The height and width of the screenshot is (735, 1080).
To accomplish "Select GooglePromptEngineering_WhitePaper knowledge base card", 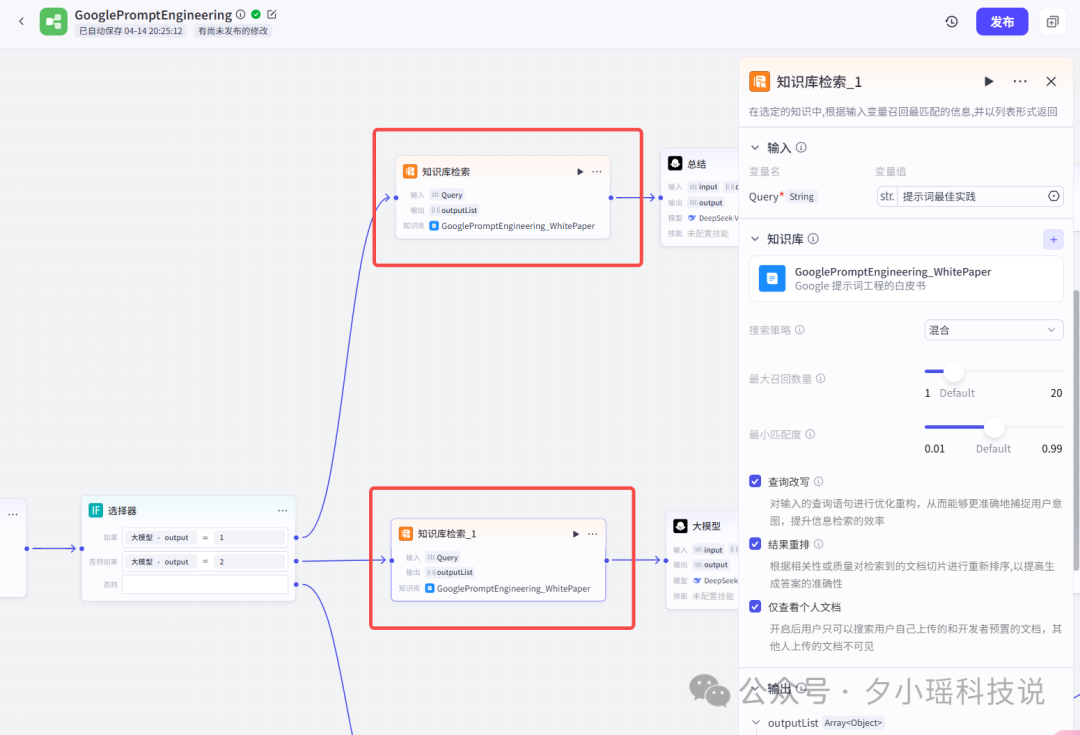I will tap(906, 278).
